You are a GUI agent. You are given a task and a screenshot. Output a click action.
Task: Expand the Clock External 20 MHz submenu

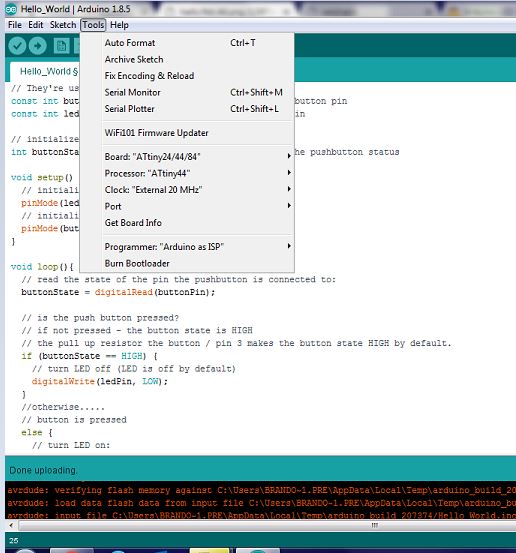187,190
